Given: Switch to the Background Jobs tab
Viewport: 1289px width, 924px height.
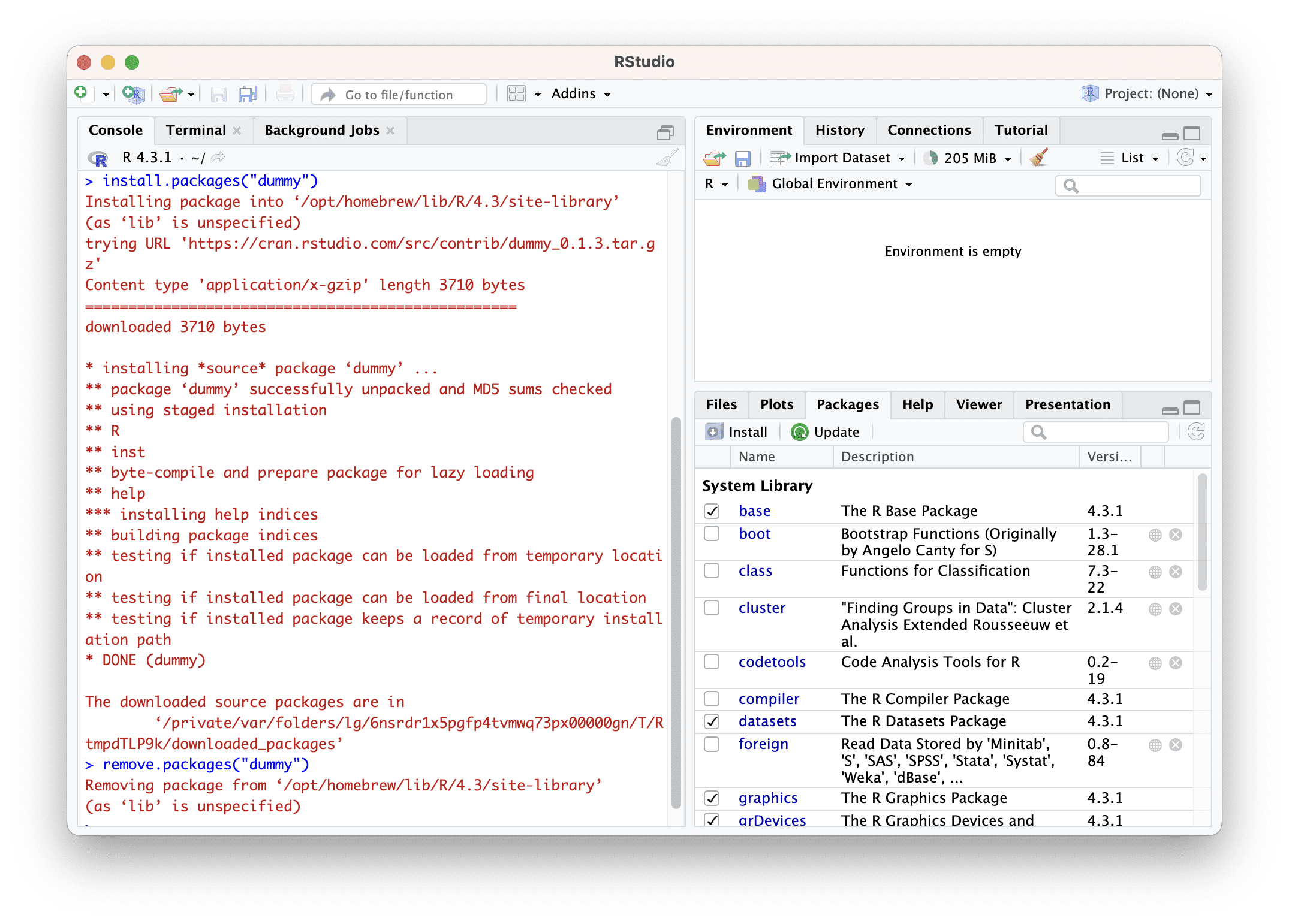Looking at the screenshot, I should 322,130.
